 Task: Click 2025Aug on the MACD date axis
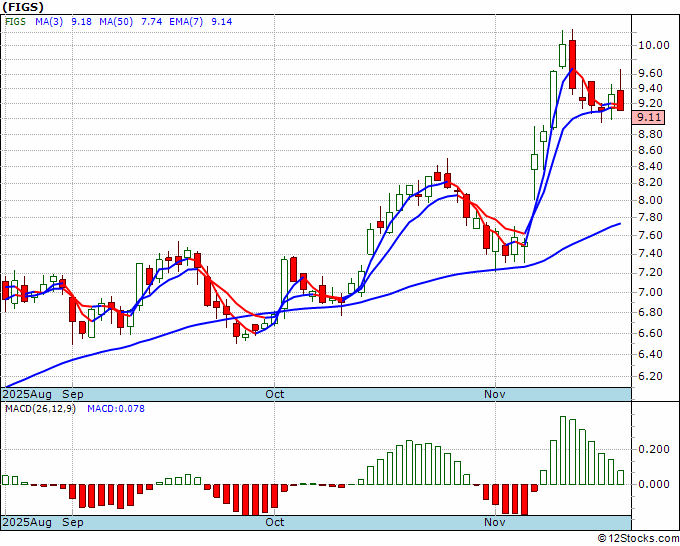click(27, 522)
